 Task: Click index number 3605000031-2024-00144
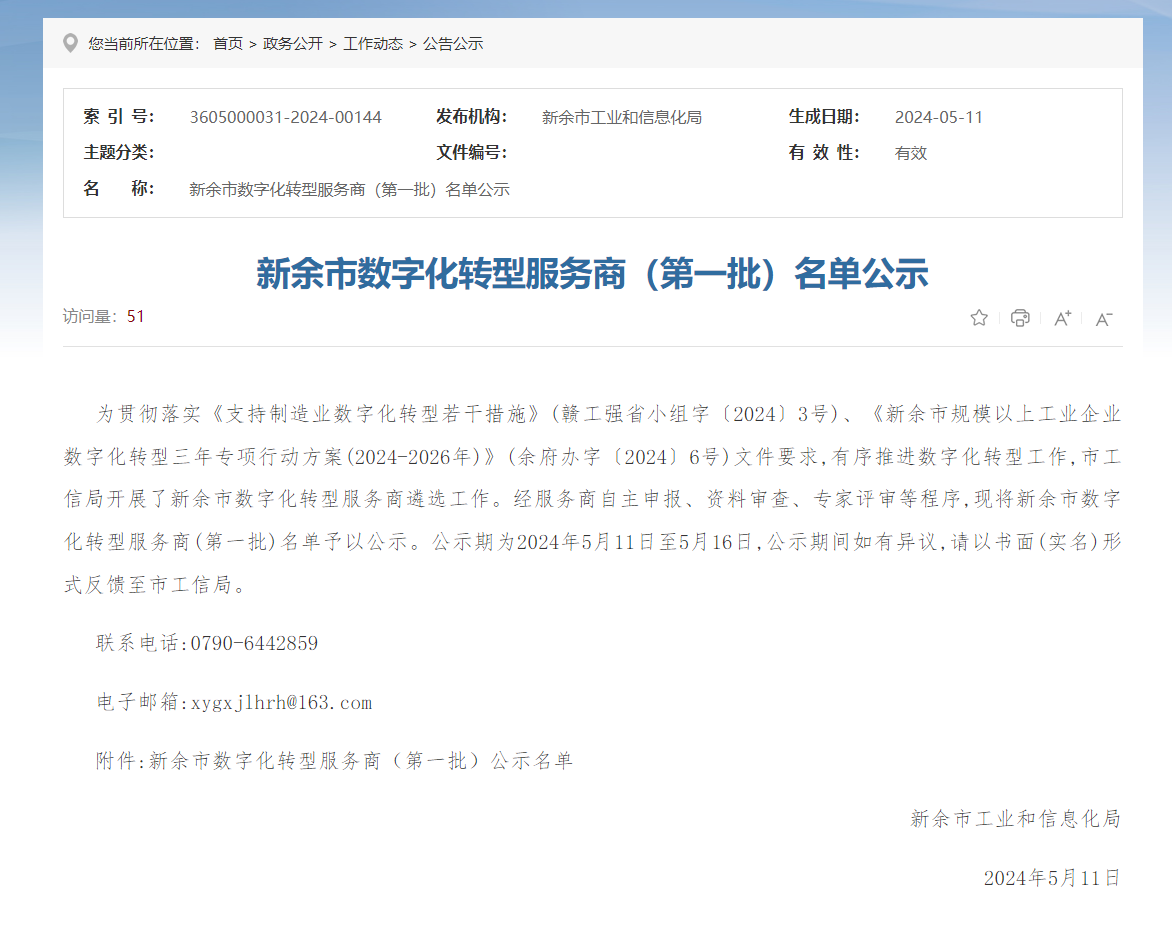tap(286, 117)
